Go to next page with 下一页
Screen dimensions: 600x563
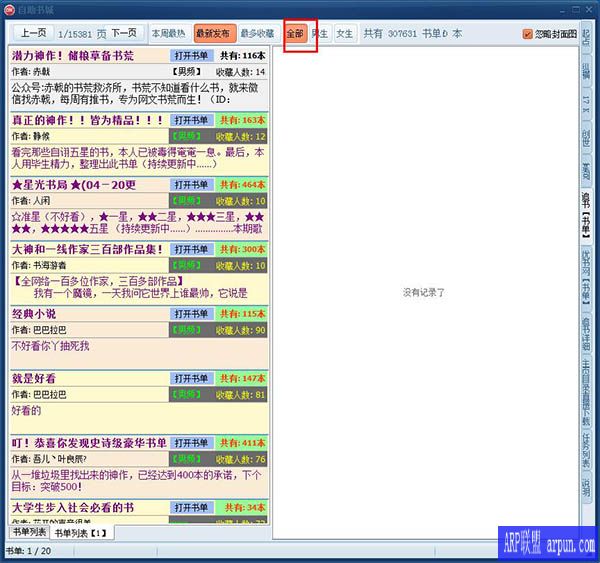(x=125, y=33)
